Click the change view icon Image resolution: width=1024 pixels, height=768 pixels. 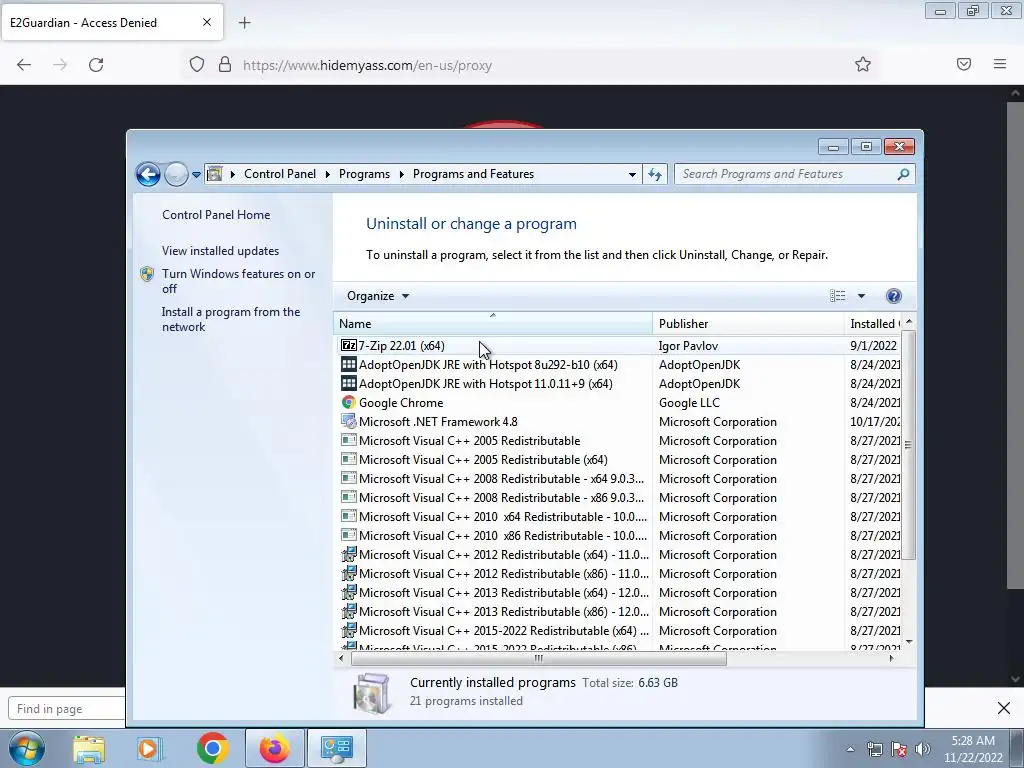837,296
